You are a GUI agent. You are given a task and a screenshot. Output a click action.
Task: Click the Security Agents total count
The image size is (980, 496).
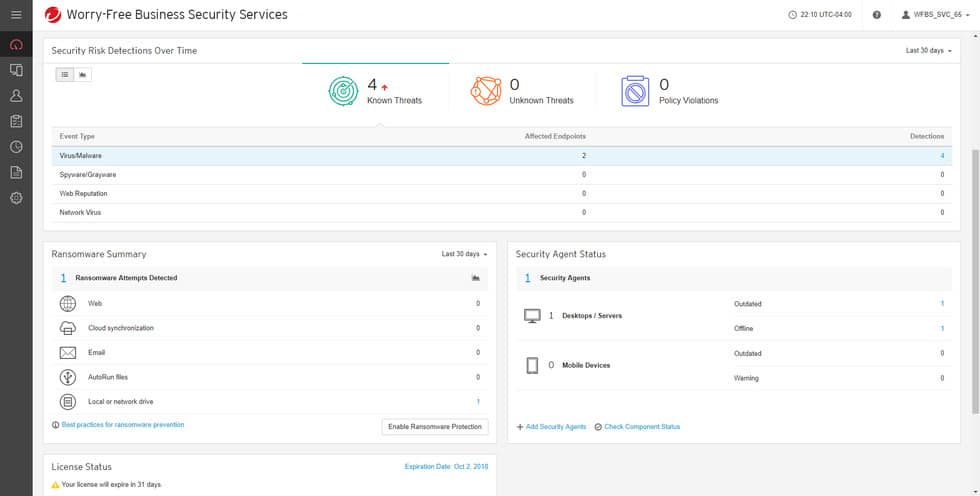click(528, 278)
